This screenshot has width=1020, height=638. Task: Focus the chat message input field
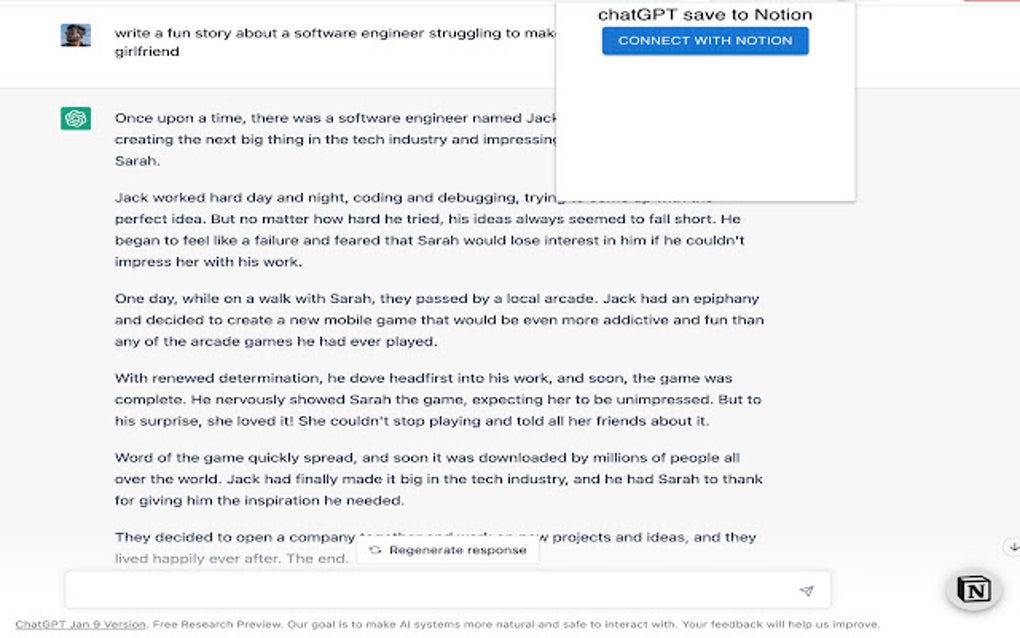click(x=430, y=591)
